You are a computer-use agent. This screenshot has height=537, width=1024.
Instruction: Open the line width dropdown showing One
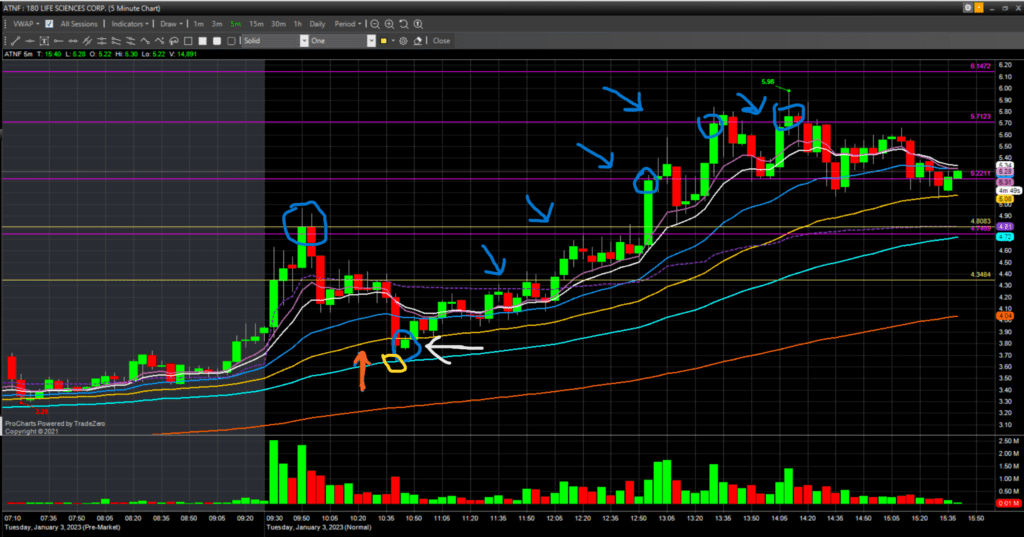pos(341,41)
